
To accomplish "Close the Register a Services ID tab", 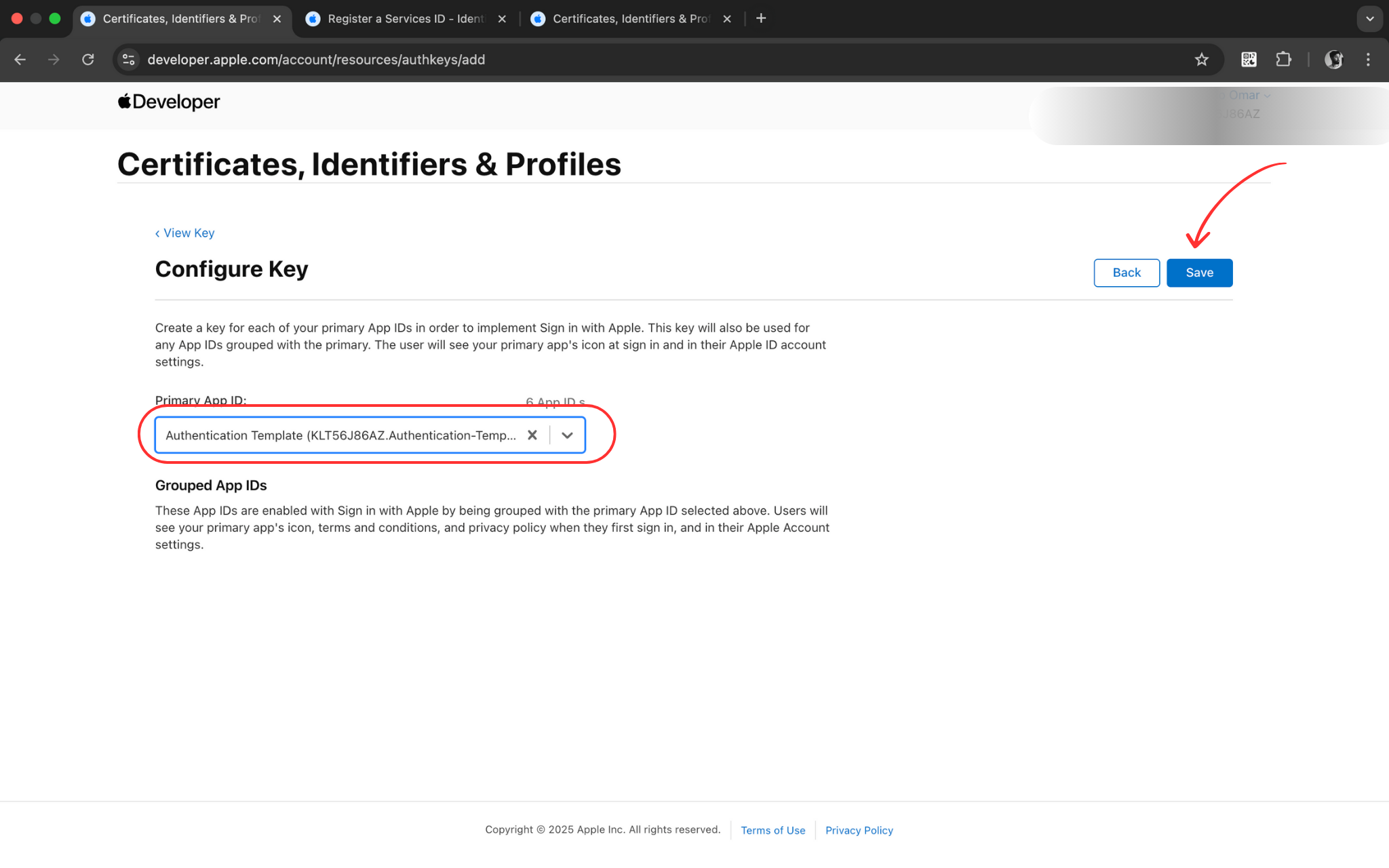I will click(x=502, y=19).
